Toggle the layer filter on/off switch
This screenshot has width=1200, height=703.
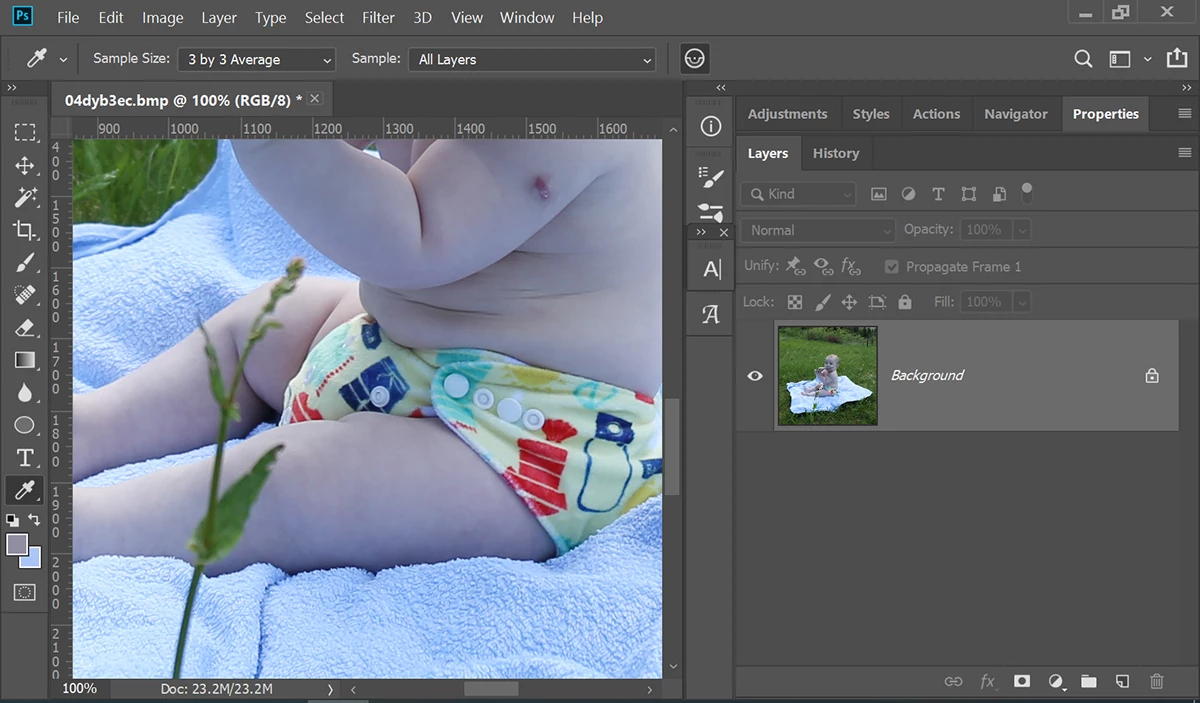click(x=1026, y=192)
